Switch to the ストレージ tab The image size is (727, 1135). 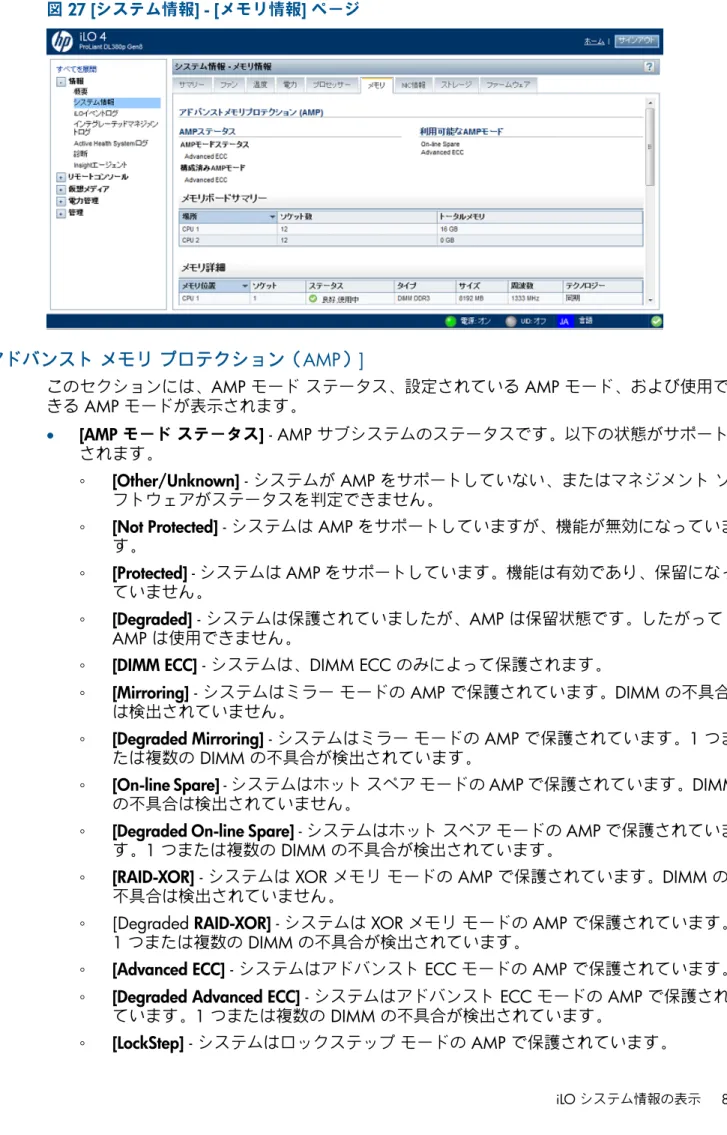click(x=456, y=85)
